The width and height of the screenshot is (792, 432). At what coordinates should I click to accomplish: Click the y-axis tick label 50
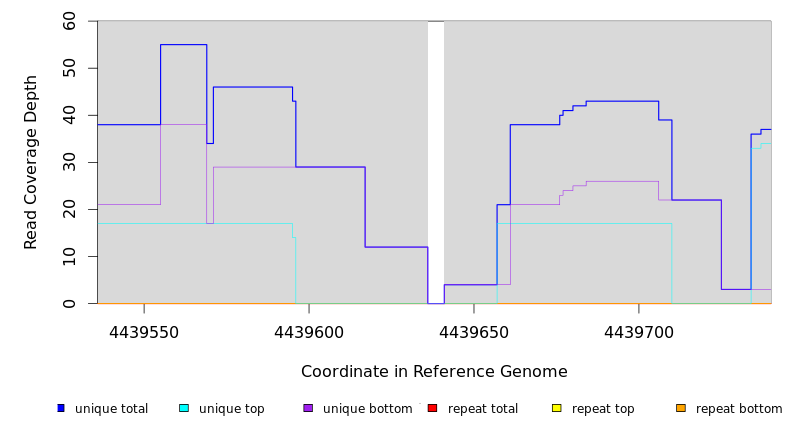(69, 68)
